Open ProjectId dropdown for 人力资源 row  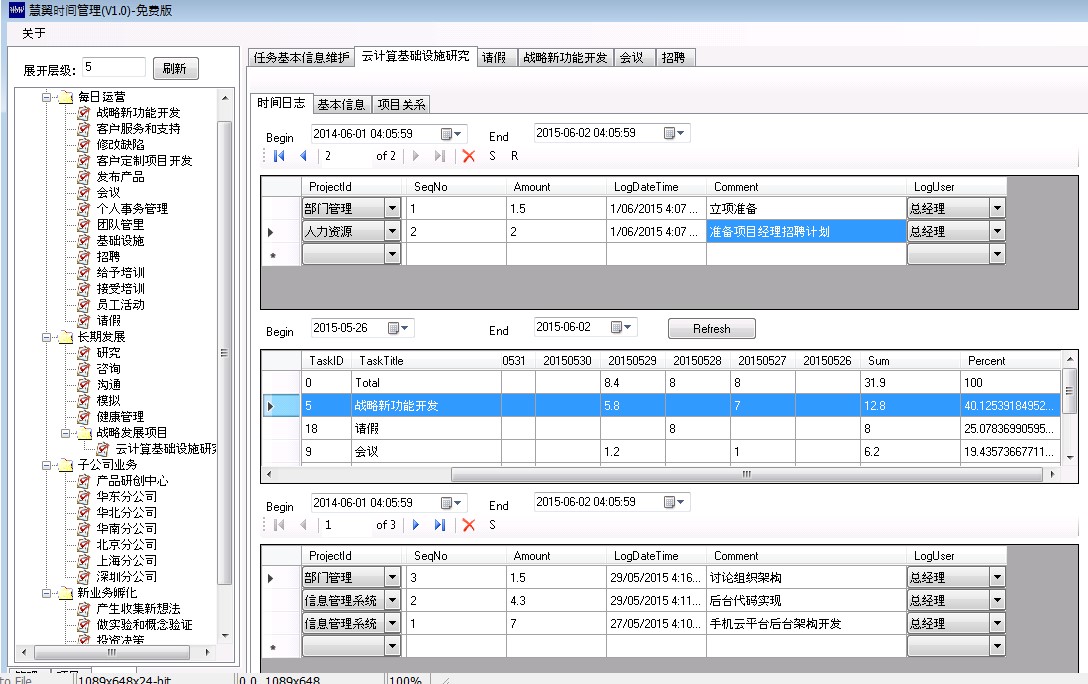tap(392, 232)
